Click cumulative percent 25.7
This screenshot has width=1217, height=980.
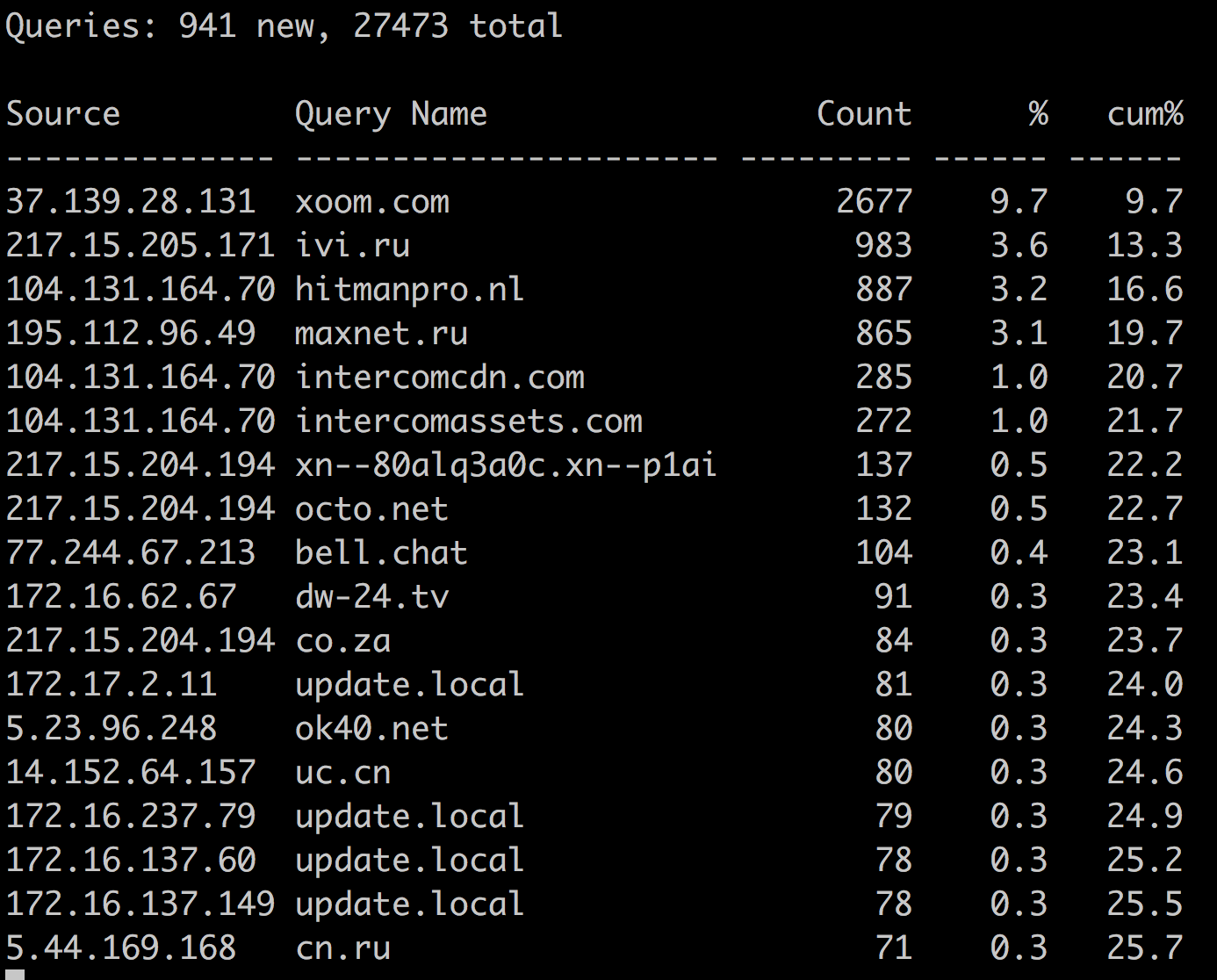1145,948
